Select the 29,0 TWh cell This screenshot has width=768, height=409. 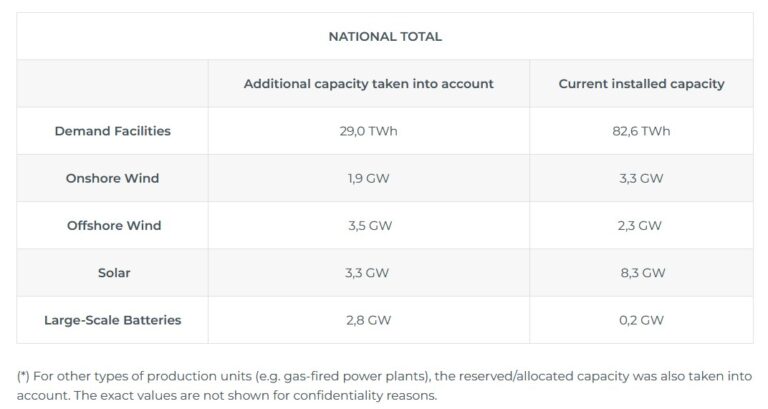tap(368, 131)
